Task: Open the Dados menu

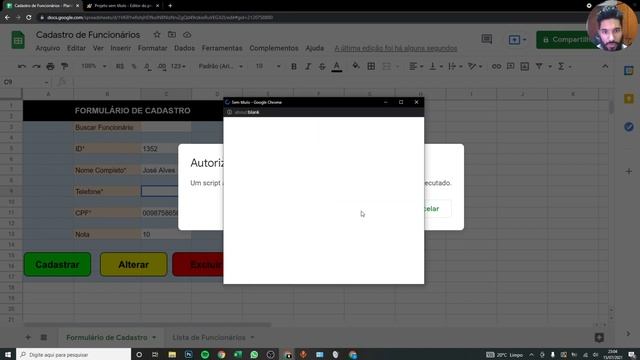Action: click(184, 48)
